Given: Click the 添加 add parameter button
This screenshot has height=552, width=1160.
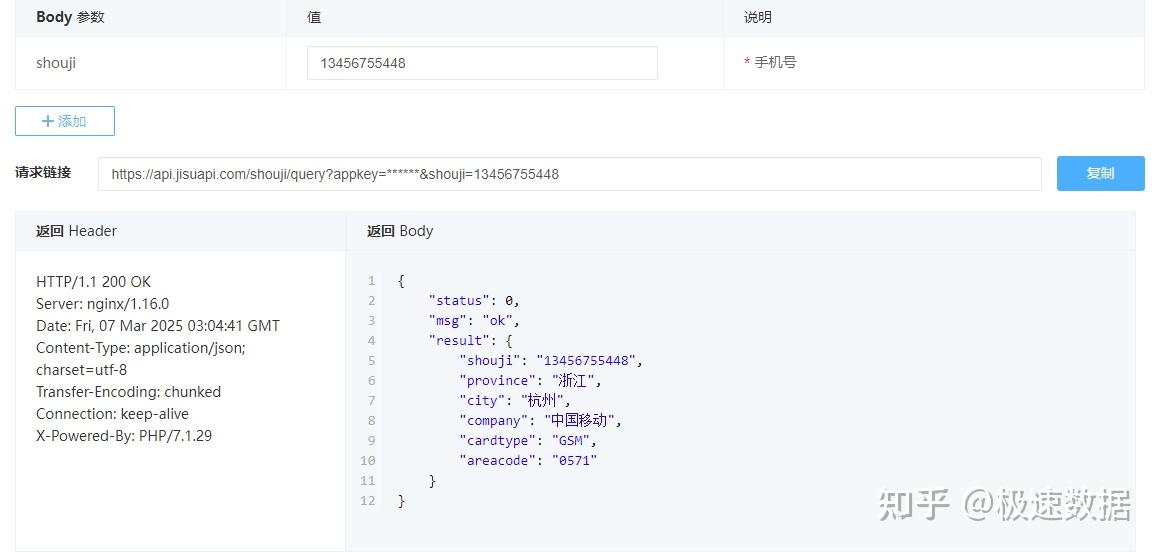Looking at the screenshot, I should [x=65, y=121].
